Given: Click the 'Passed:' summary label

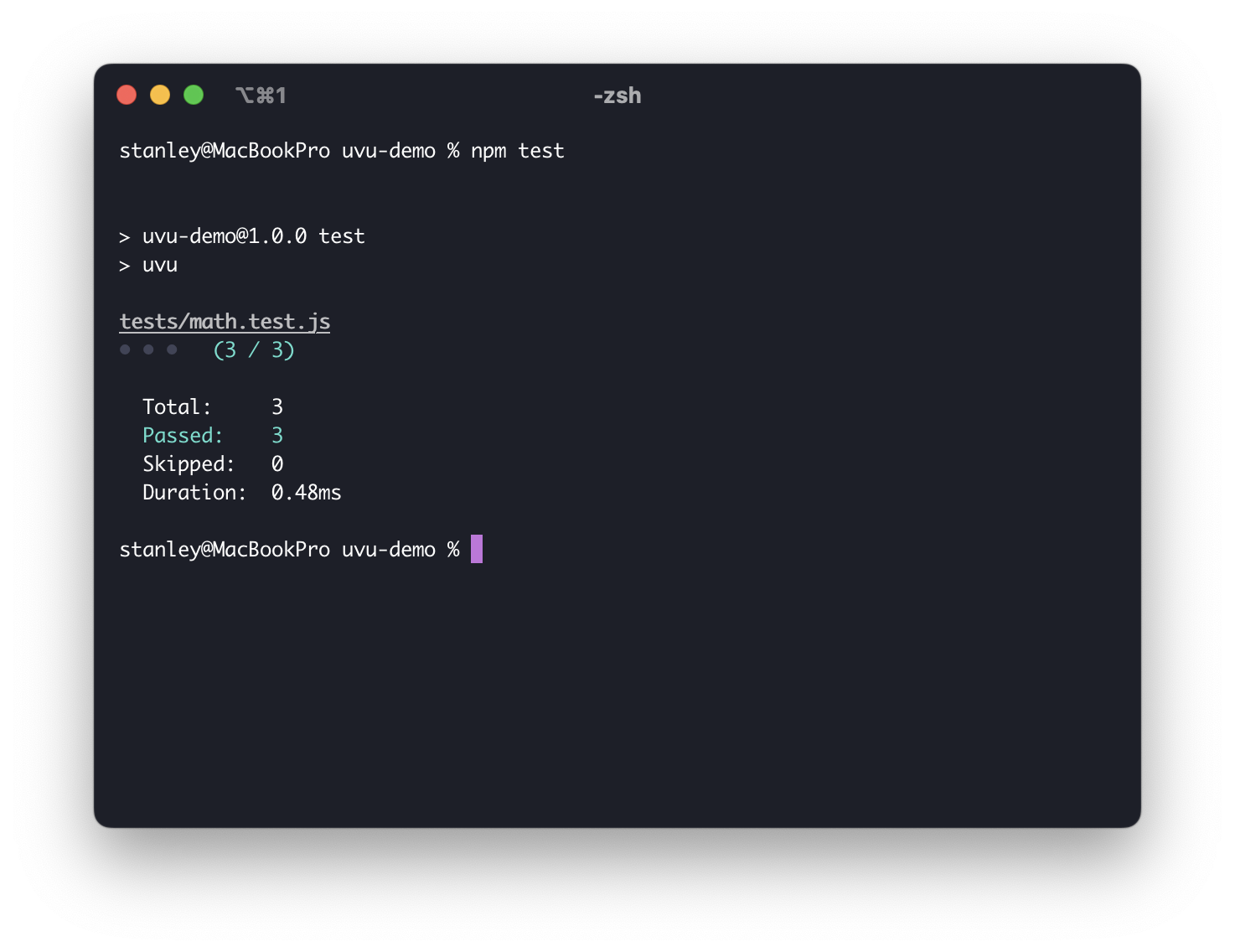Looking at the screenshot, I should click(x=183, y=436).
